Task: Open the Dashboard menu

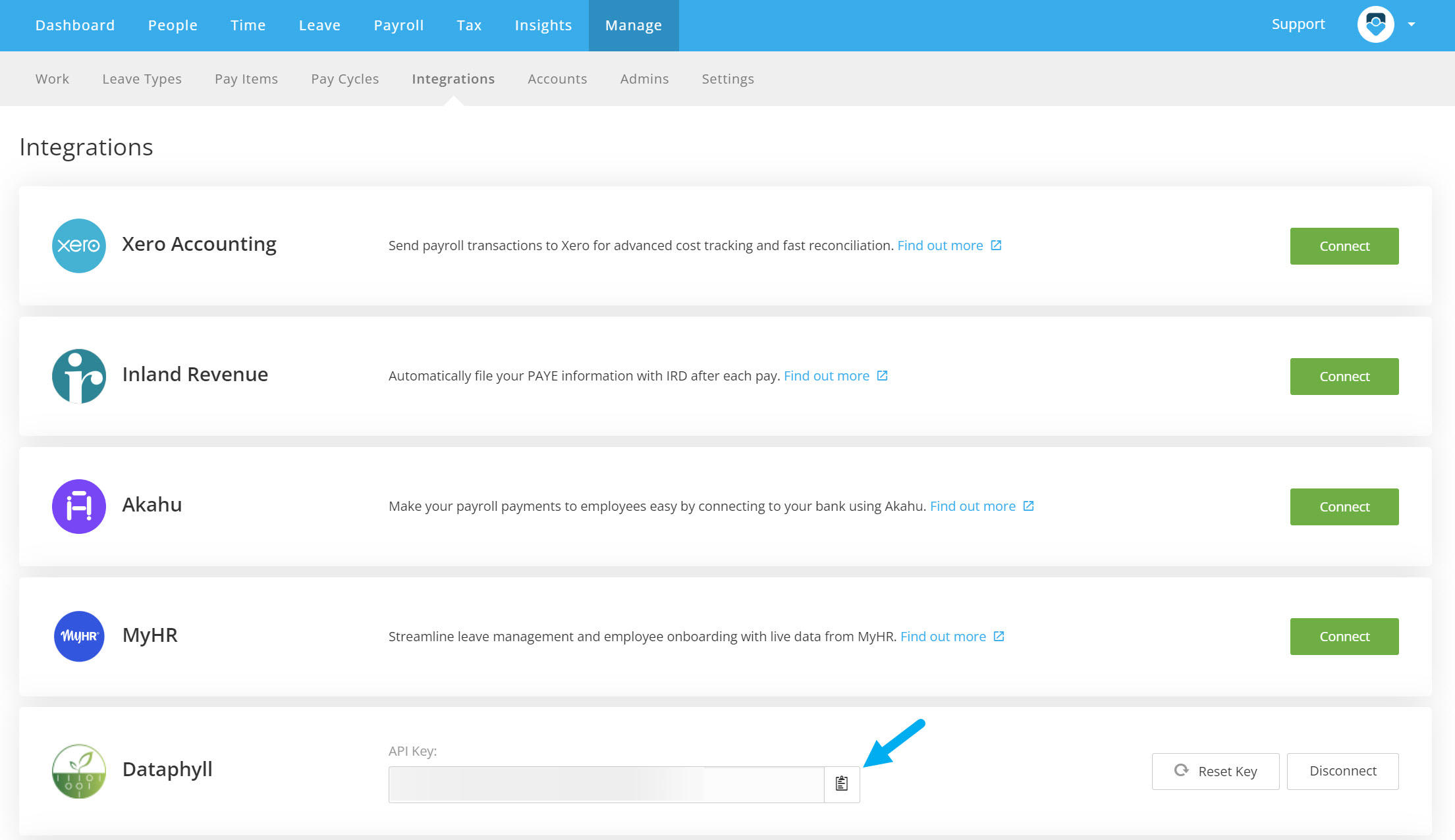Action: point(75,25)
